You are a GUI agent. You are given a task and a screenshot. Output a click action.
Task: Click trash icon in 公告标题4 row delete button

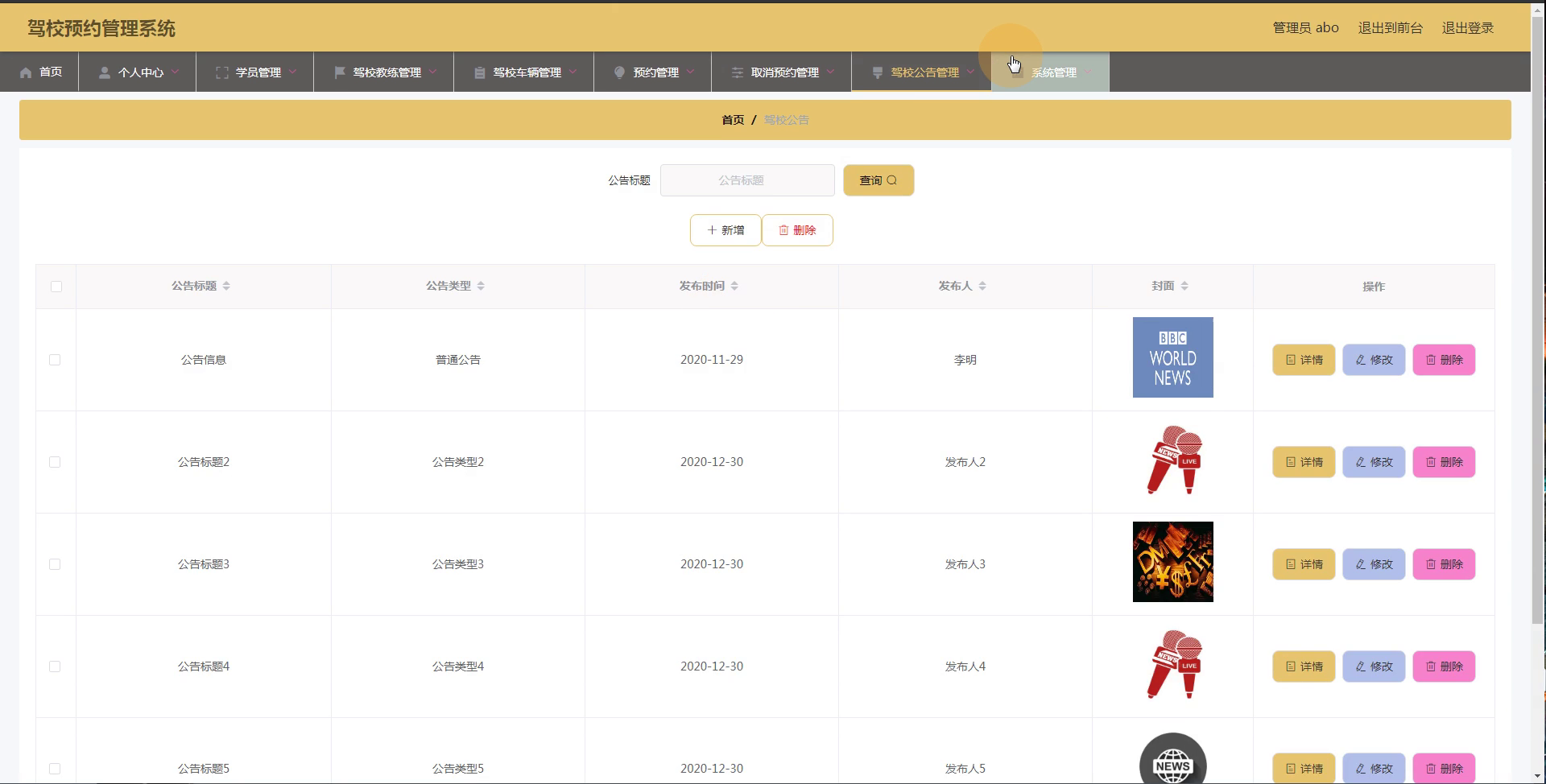(1431, 666)
